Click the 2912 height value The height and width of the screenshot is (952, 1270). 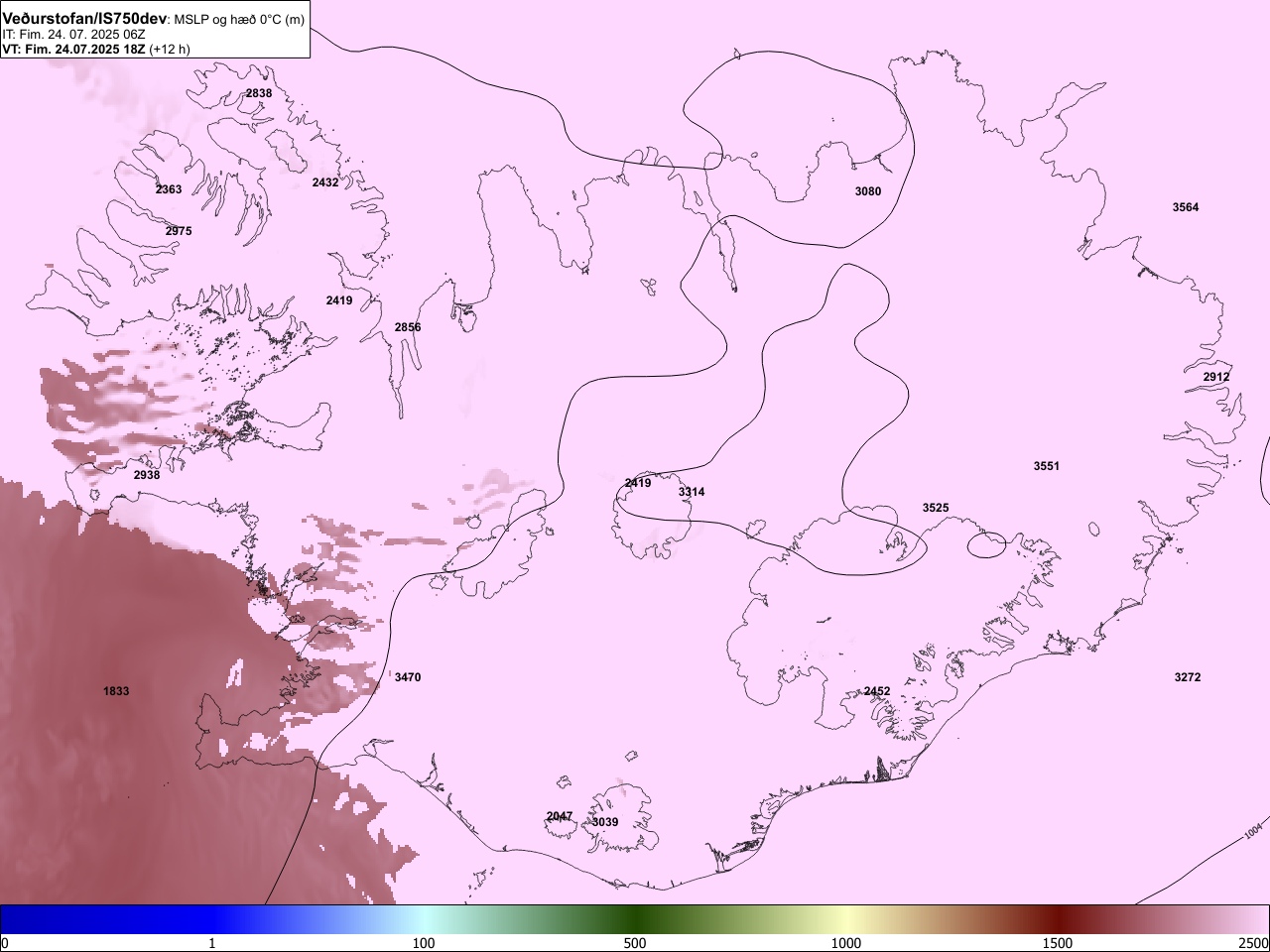pos(1216,377)
